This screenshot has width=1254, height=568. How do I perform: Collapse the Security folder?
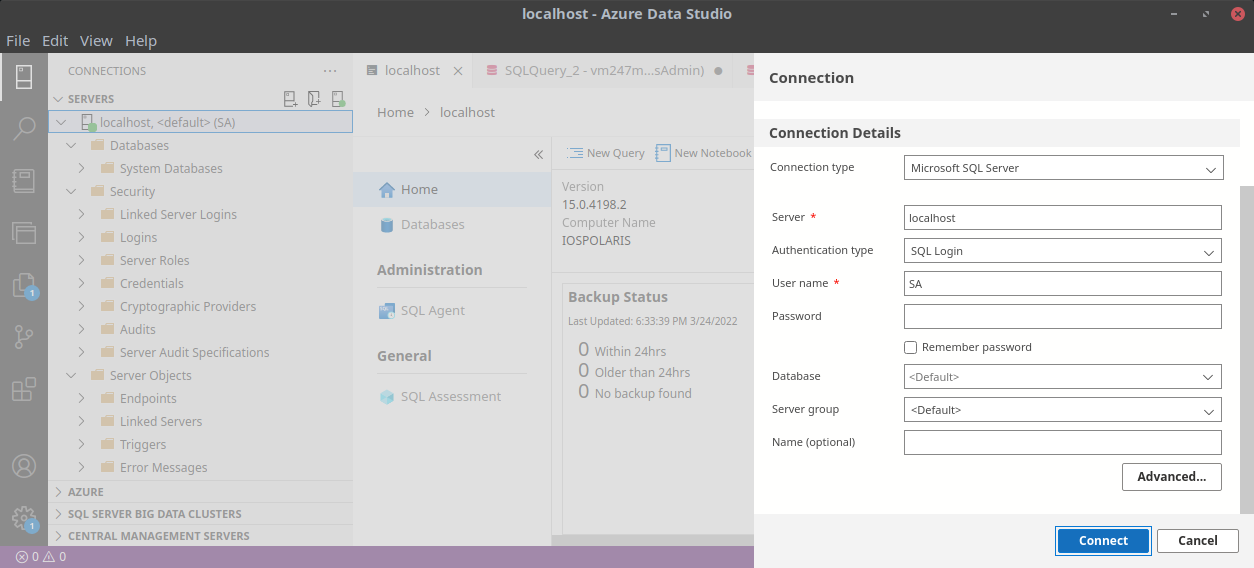71,191
